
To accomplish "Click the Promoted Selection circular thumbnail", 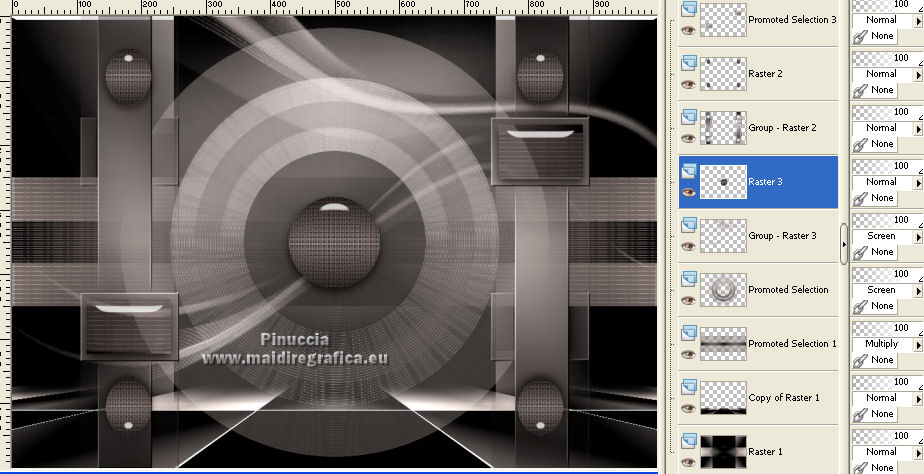I will (723, 290).
